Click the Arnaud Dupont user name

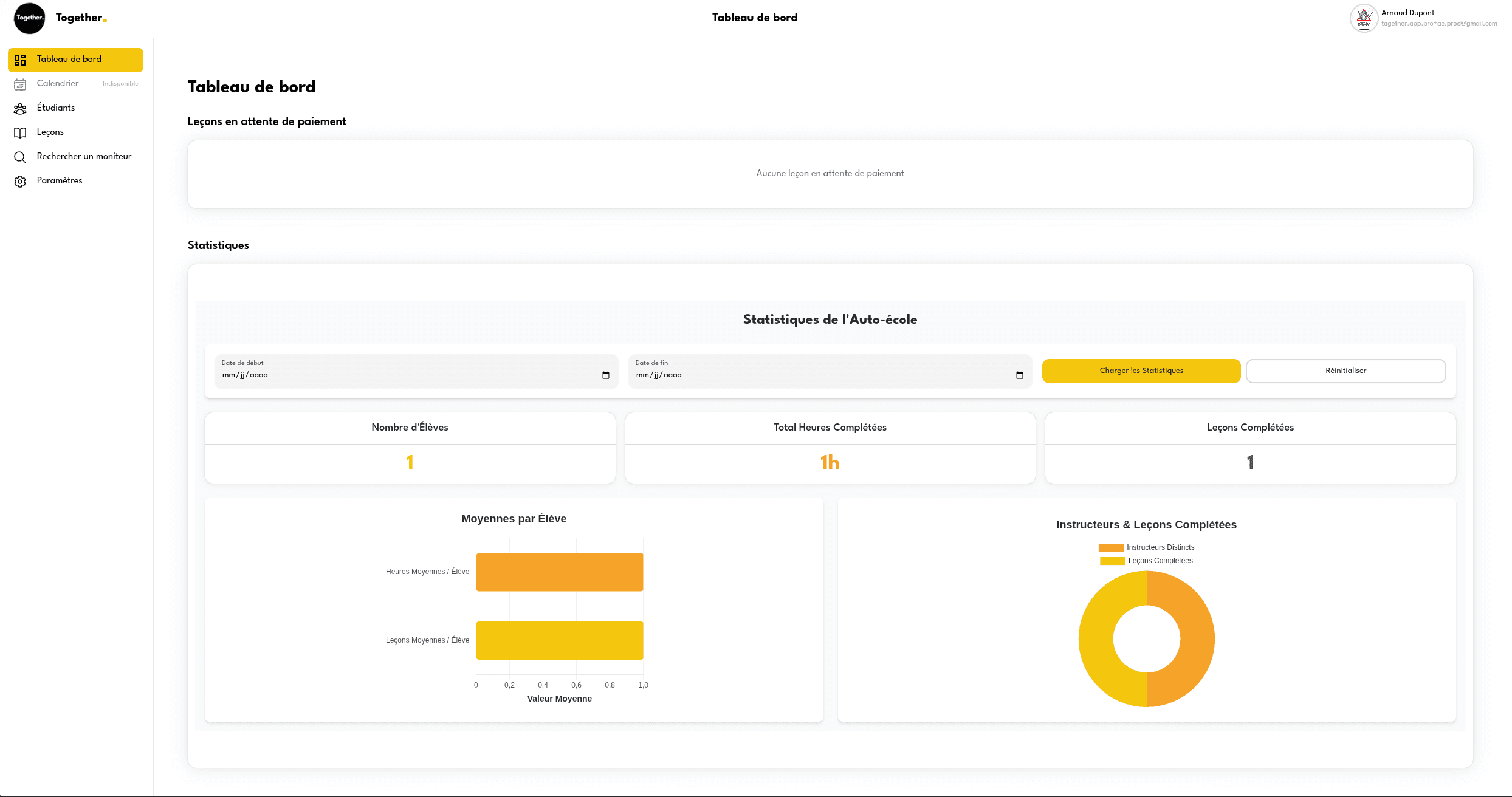(1407, 13)
